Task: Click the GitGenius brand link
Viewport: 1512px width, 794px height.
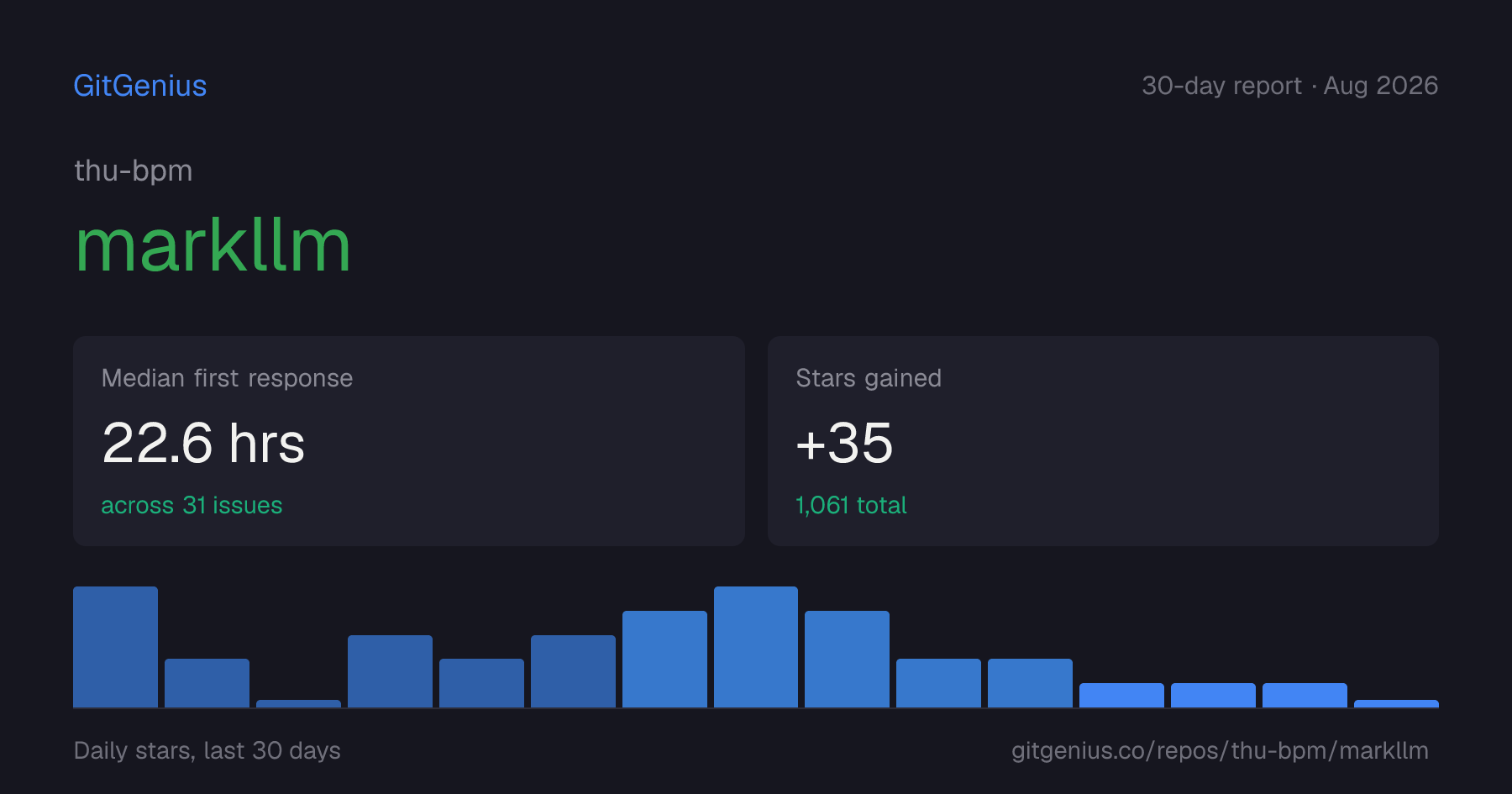Action: [x=140, y=86]
